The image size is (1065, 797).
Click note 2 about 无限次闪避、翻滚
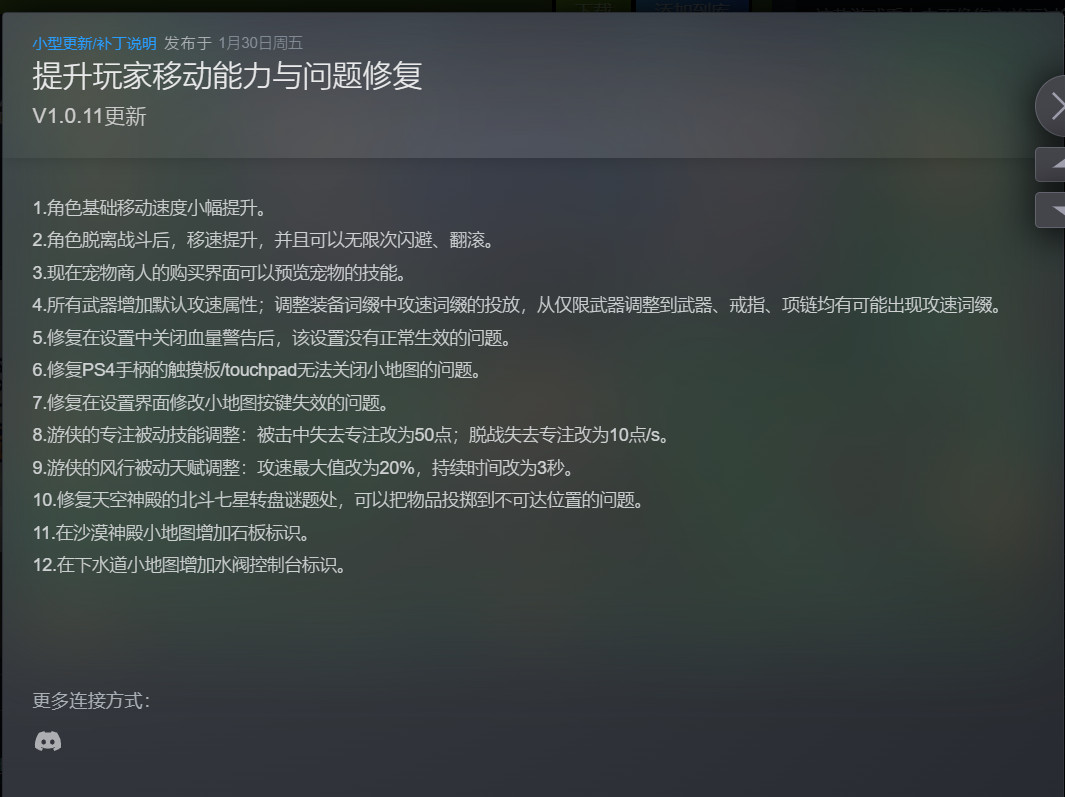tap(263, 240)
